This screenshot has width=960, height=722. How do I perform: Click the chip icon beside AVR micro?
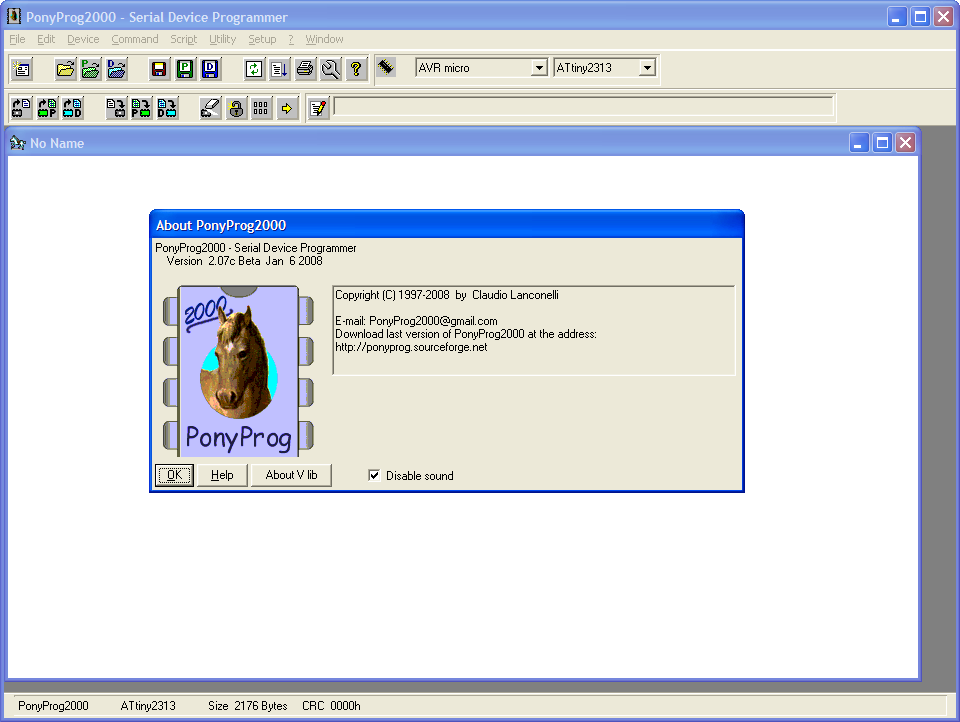(x=386, y=66)
